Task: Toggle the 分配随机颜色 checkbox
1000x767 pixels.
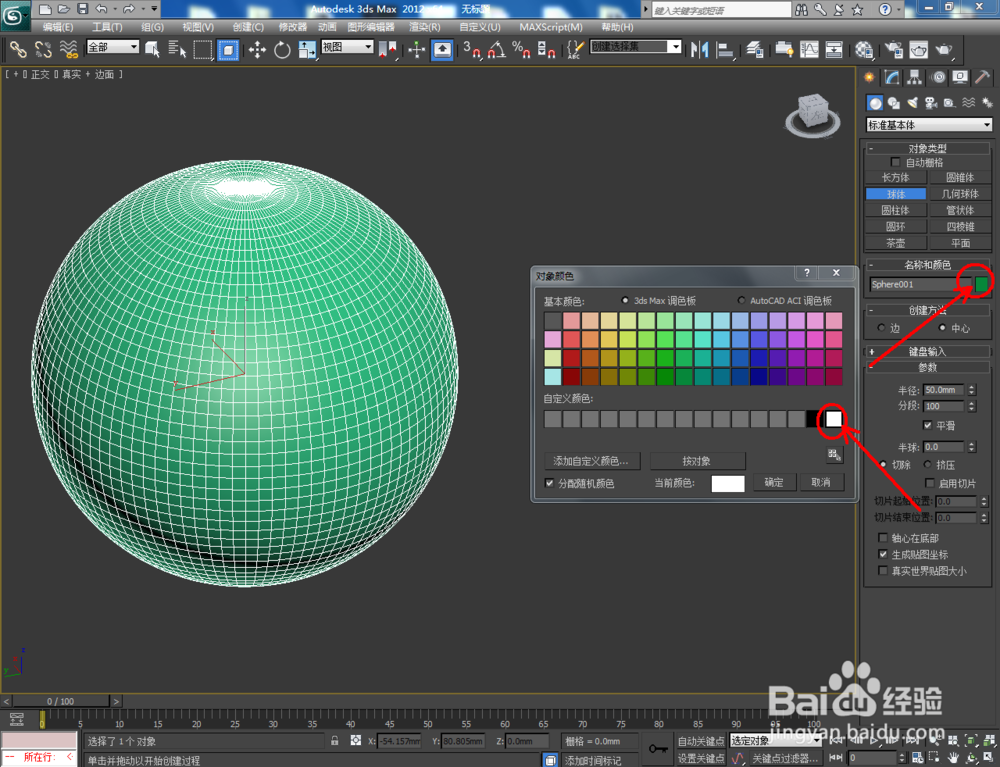Action: 549,482
